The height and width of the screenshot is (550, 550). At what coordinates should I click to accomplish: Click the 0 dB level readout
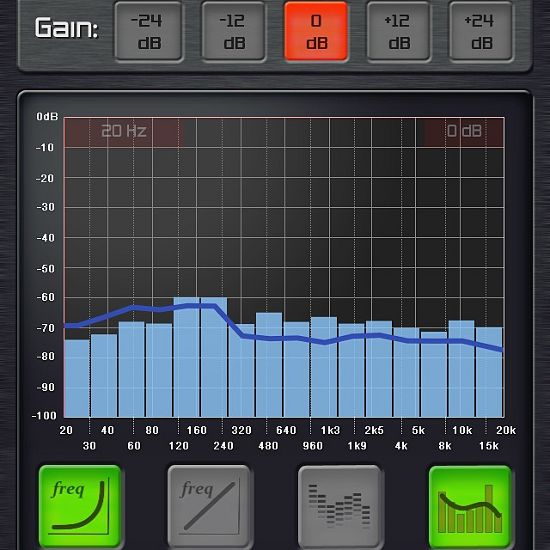464,132
